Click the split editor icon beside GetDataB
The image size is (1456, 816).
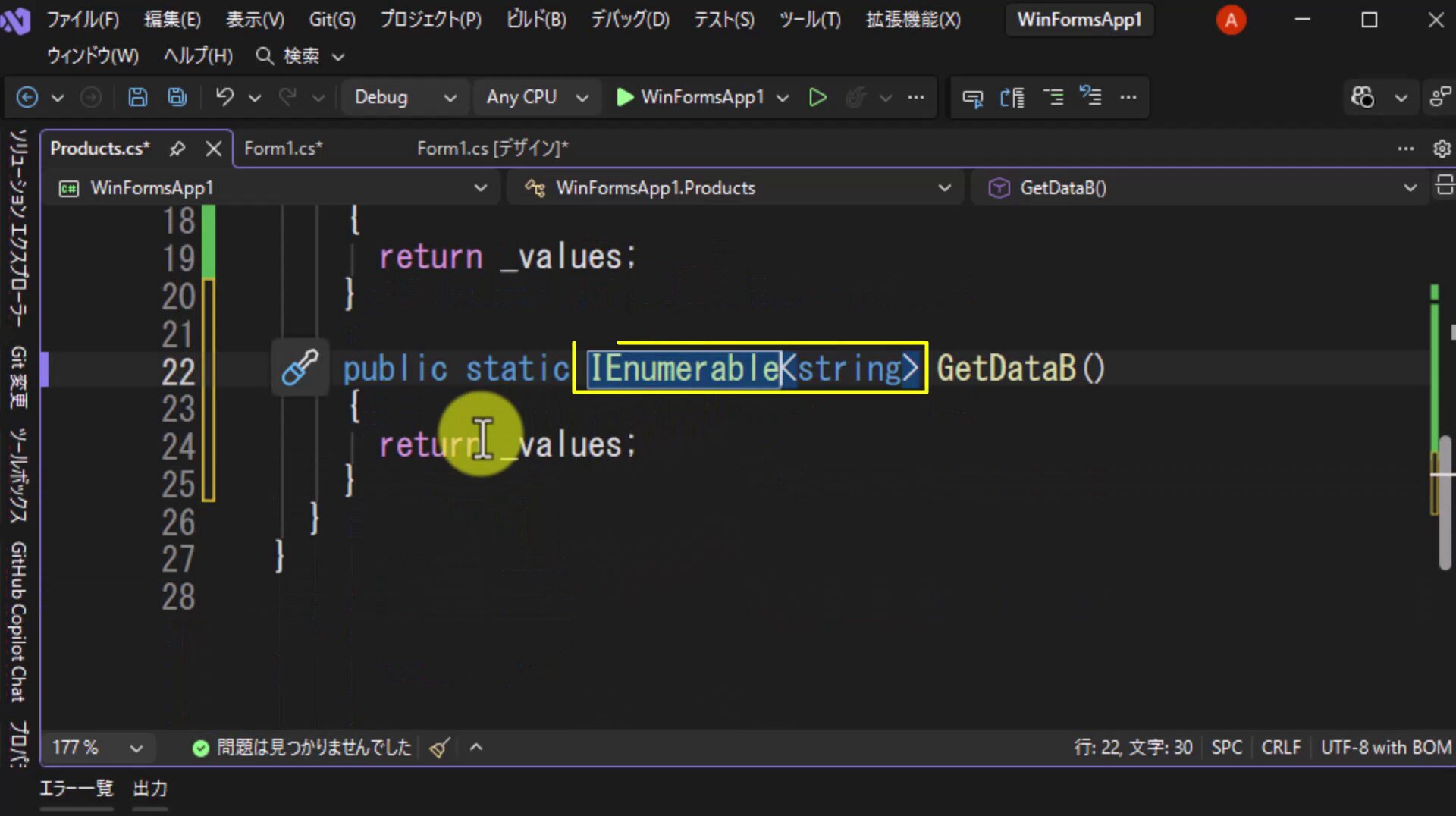1444,185
